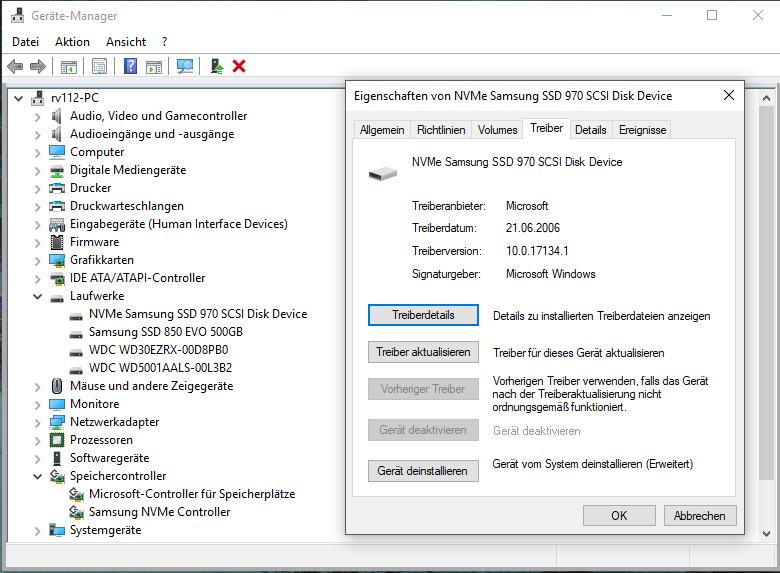Click the Speichercontroller category icon
This screenshot has height=573, width=780.
point(57,476)
